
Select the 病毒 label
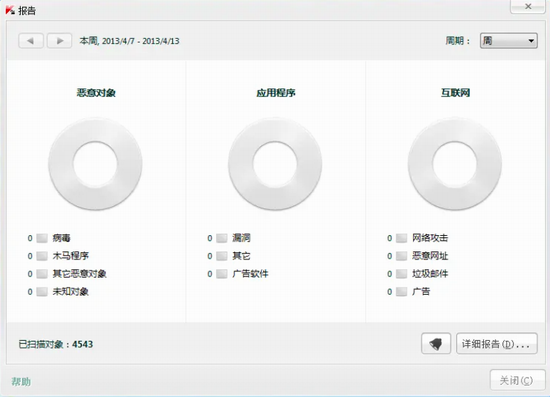coord(61,238)
